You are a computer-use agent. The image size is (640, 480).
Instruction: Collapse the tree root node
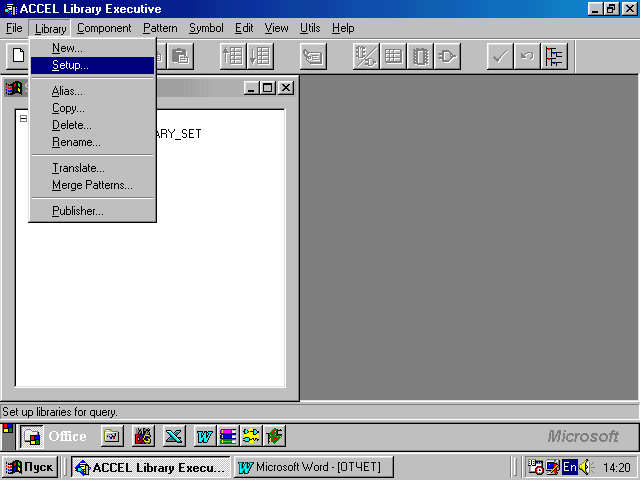23,118
